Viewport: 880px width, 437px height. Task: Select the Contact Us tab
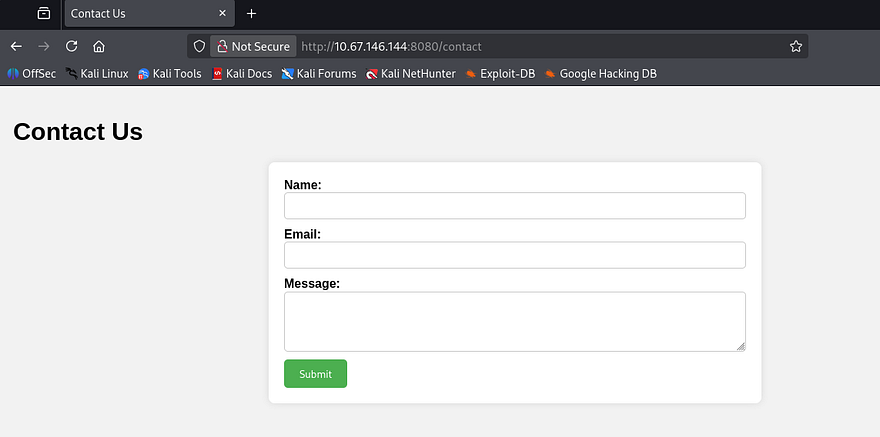(130, 14)
